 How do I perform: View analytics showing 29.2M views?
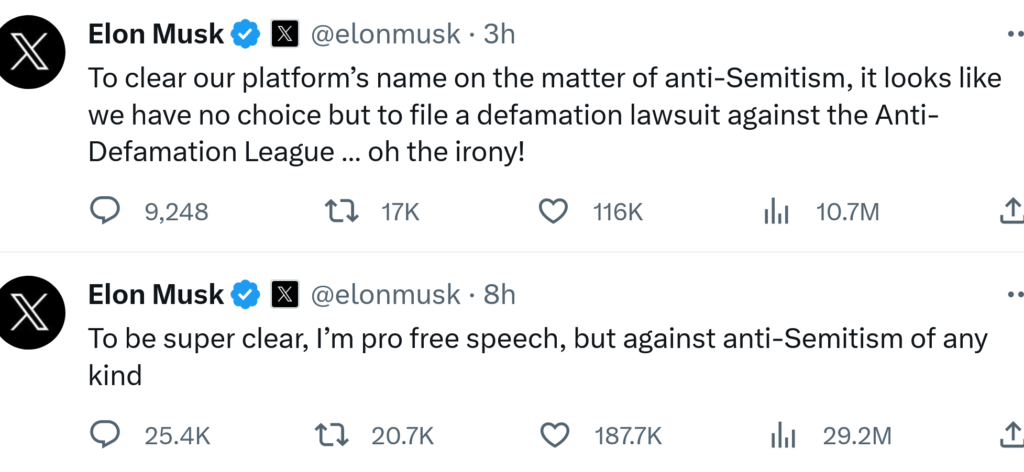pyautogui.click(x=781, y=435)
